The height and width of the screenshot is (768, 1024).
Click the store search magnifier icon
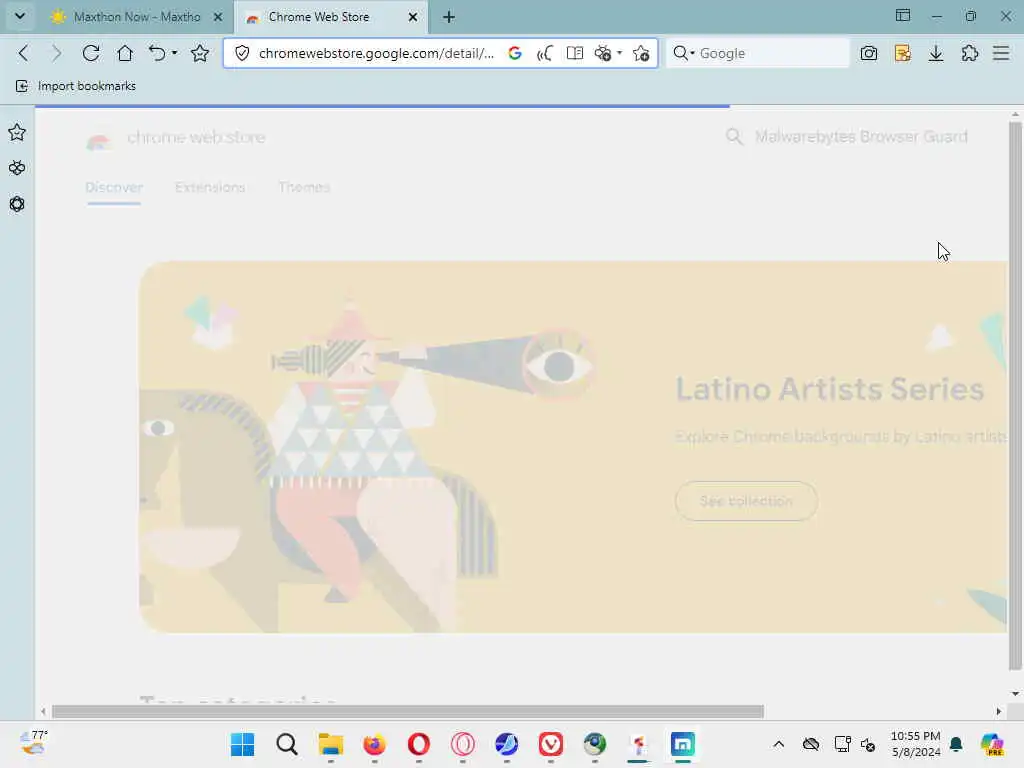point(734,136)
